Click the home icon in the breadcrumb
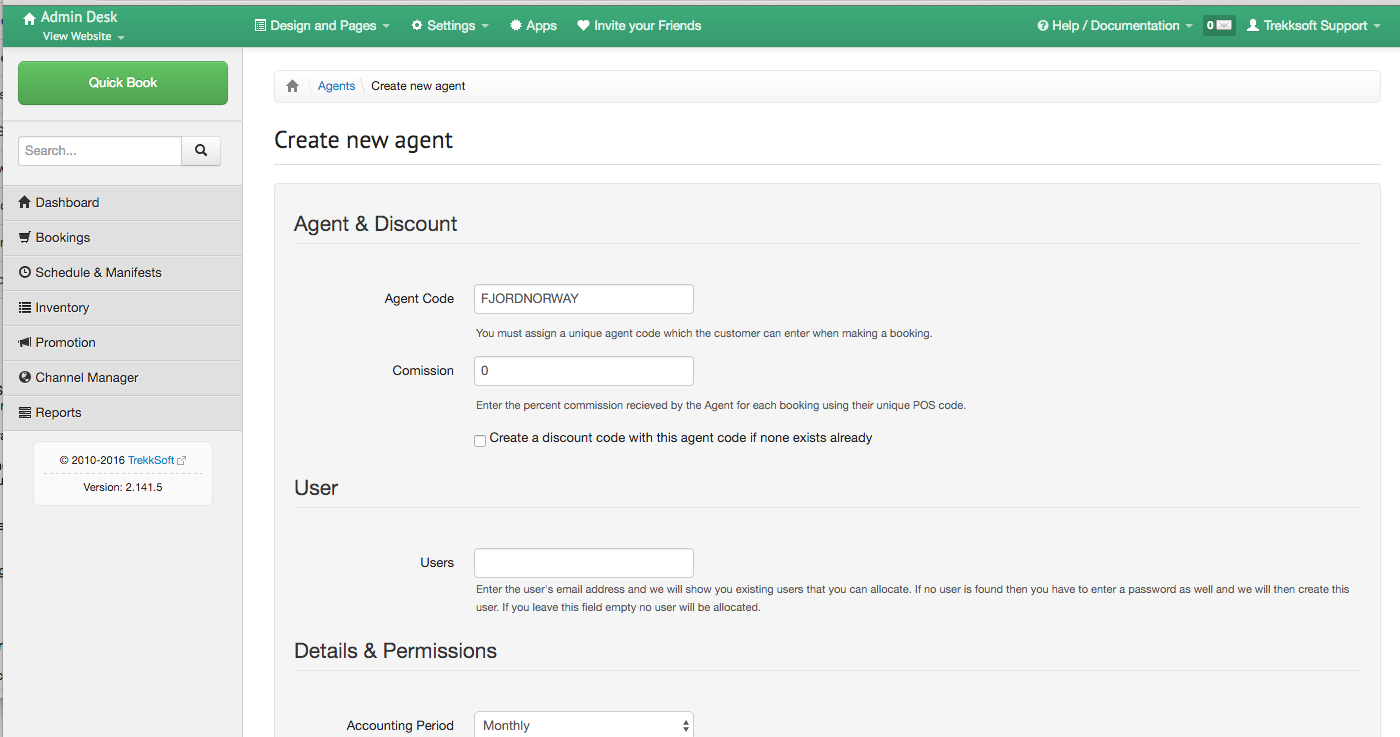 click(292, 86)
